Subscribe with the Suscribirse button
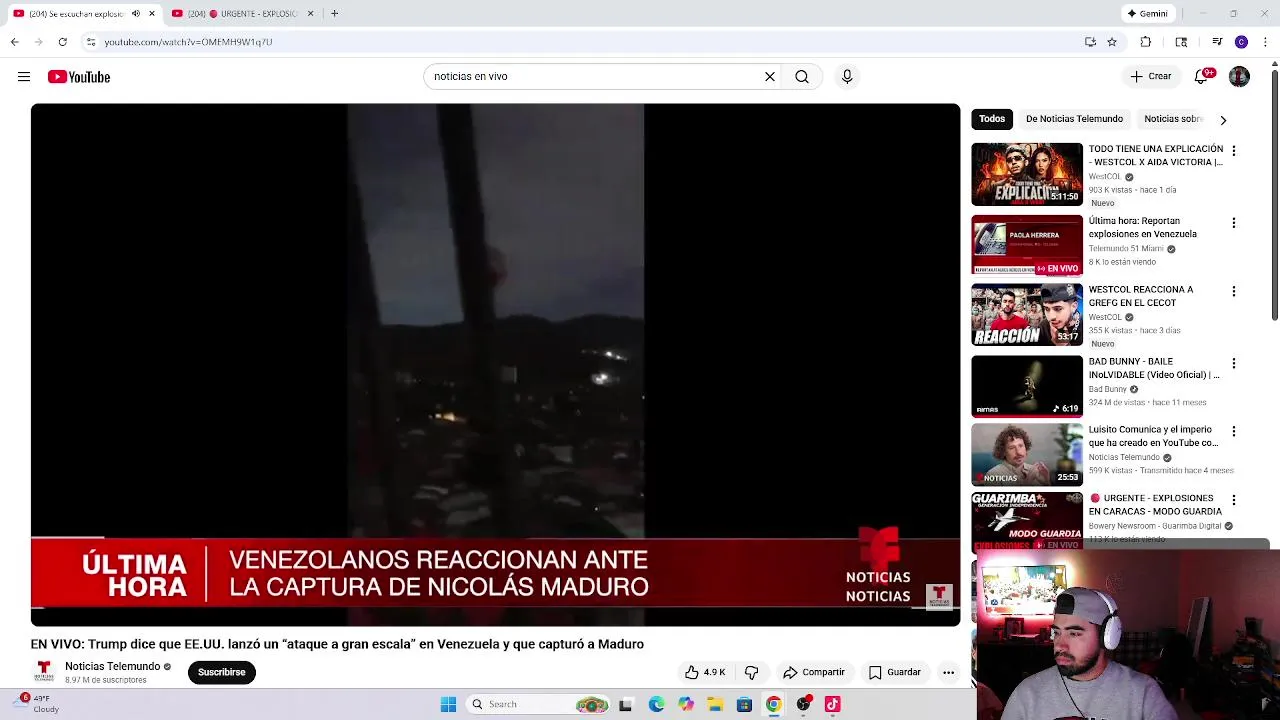This screenshot has height=720, width=1280. pos(222,672)
